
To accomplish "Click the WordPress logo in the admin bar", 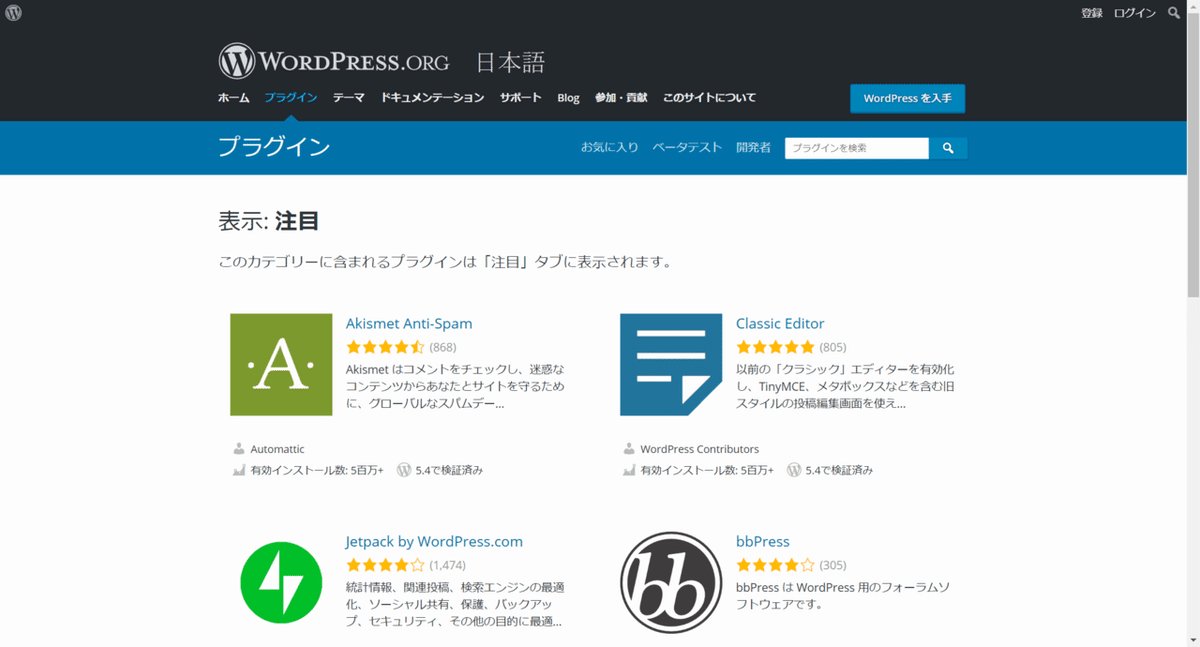I will click(x=13, y=13).
